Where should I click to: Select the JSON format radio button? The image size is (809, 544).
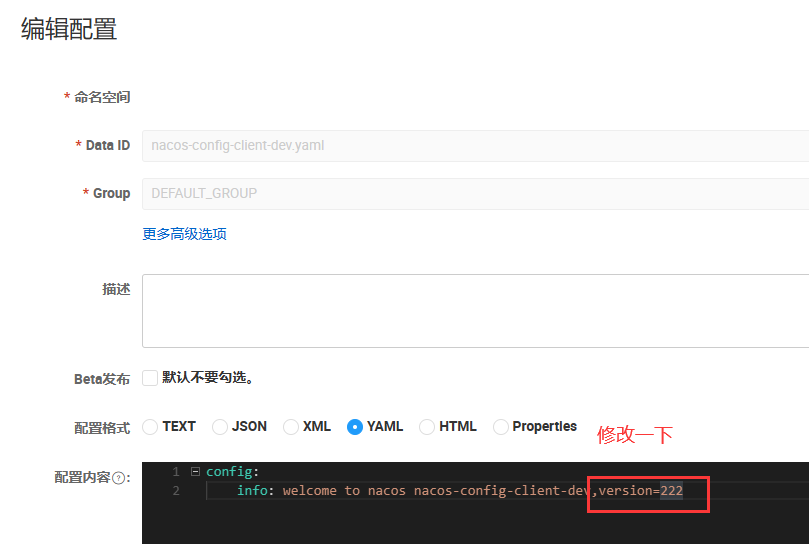click(x=220, y=427)
